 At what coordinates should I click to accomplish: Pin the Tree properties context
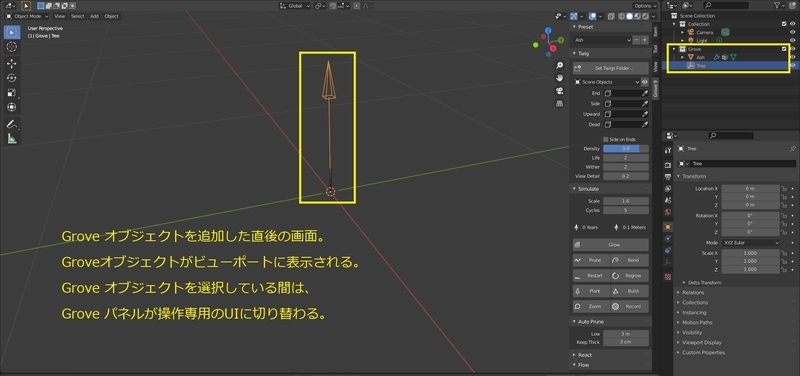pos(792,148)
